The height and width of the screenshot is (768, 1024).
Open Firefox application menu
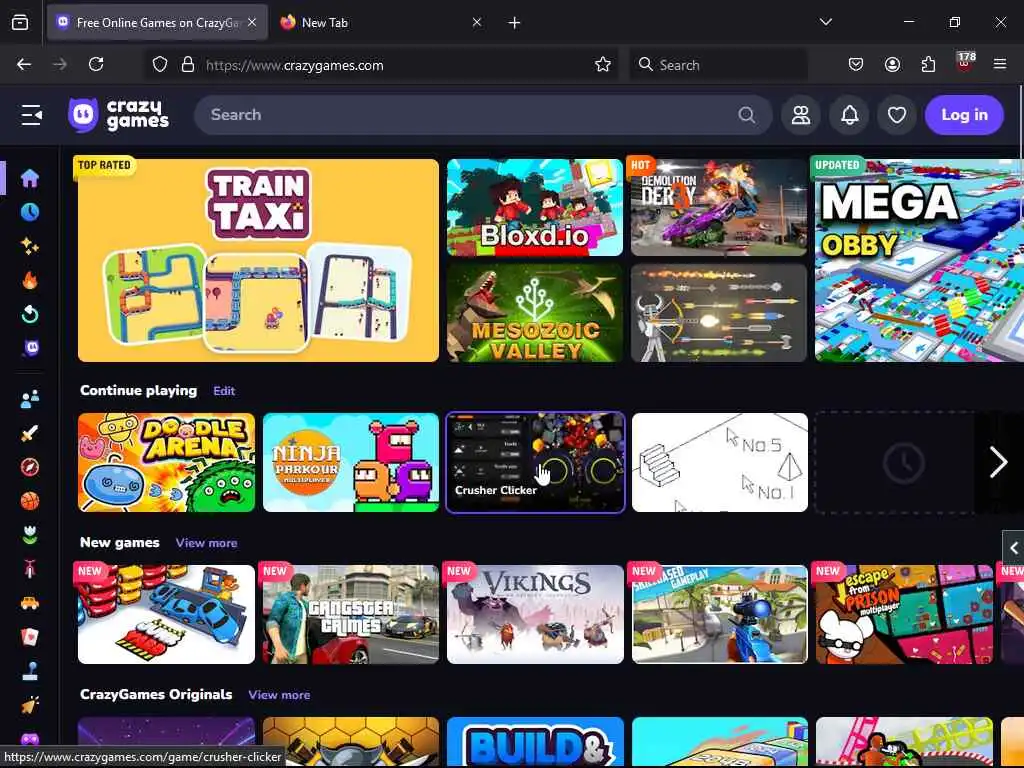pos(1000,64)
